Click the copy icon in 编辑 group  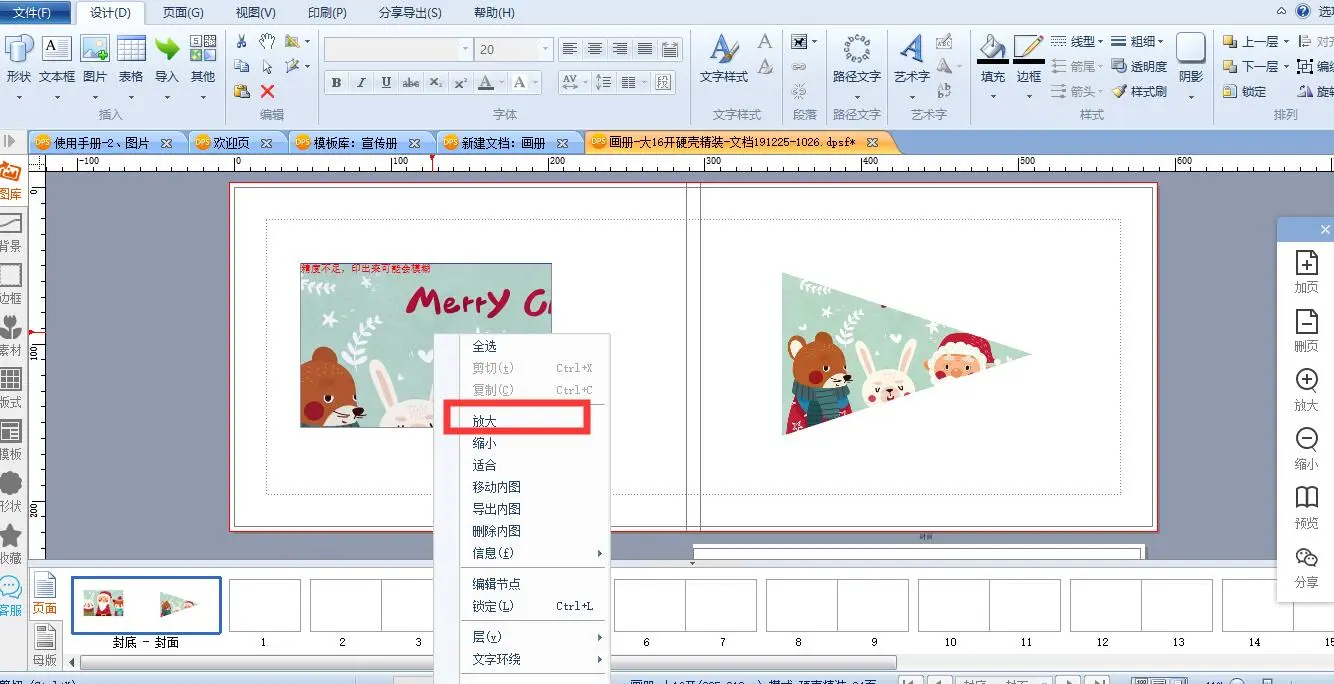click(x=241, y=66)
